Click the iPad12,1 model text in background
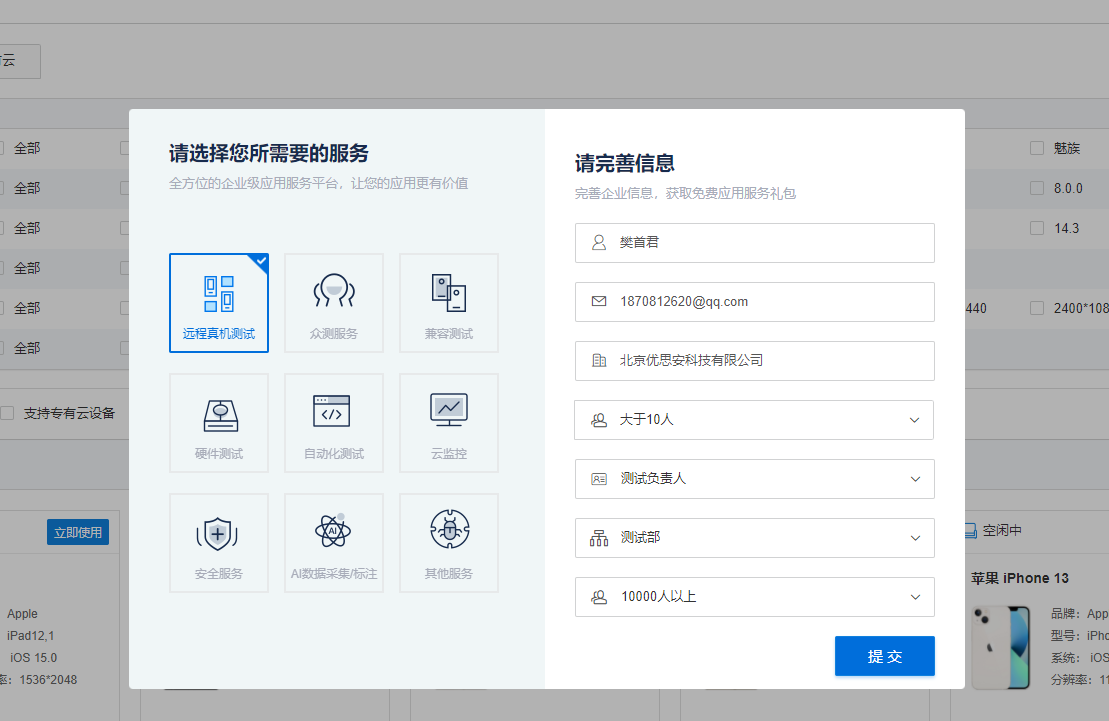This screenshot has height=721, width=1109. tap(30, 635)
